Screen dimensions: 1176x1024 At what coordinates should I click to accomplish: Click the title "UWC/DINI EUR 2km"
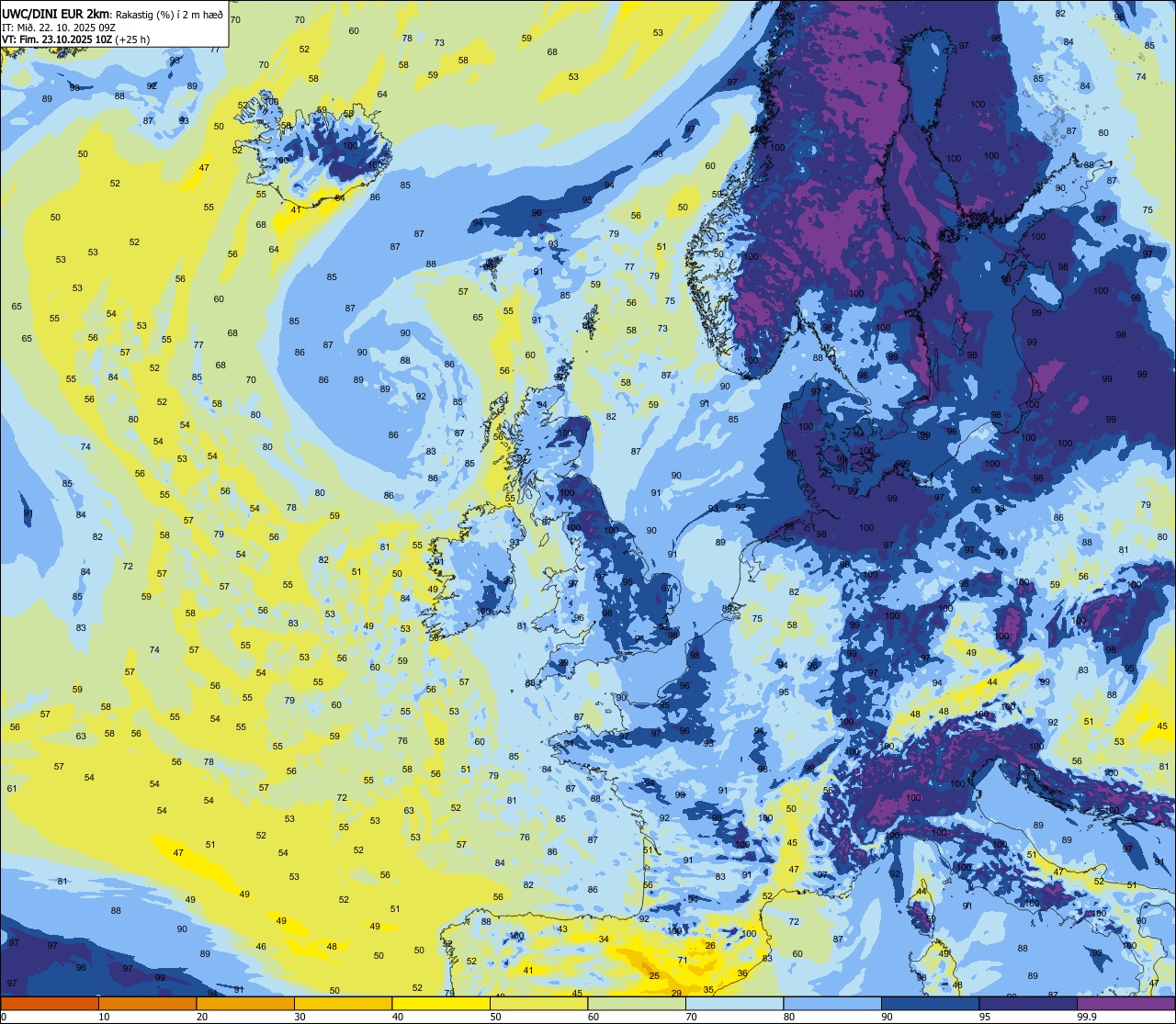tap(55, 13)
